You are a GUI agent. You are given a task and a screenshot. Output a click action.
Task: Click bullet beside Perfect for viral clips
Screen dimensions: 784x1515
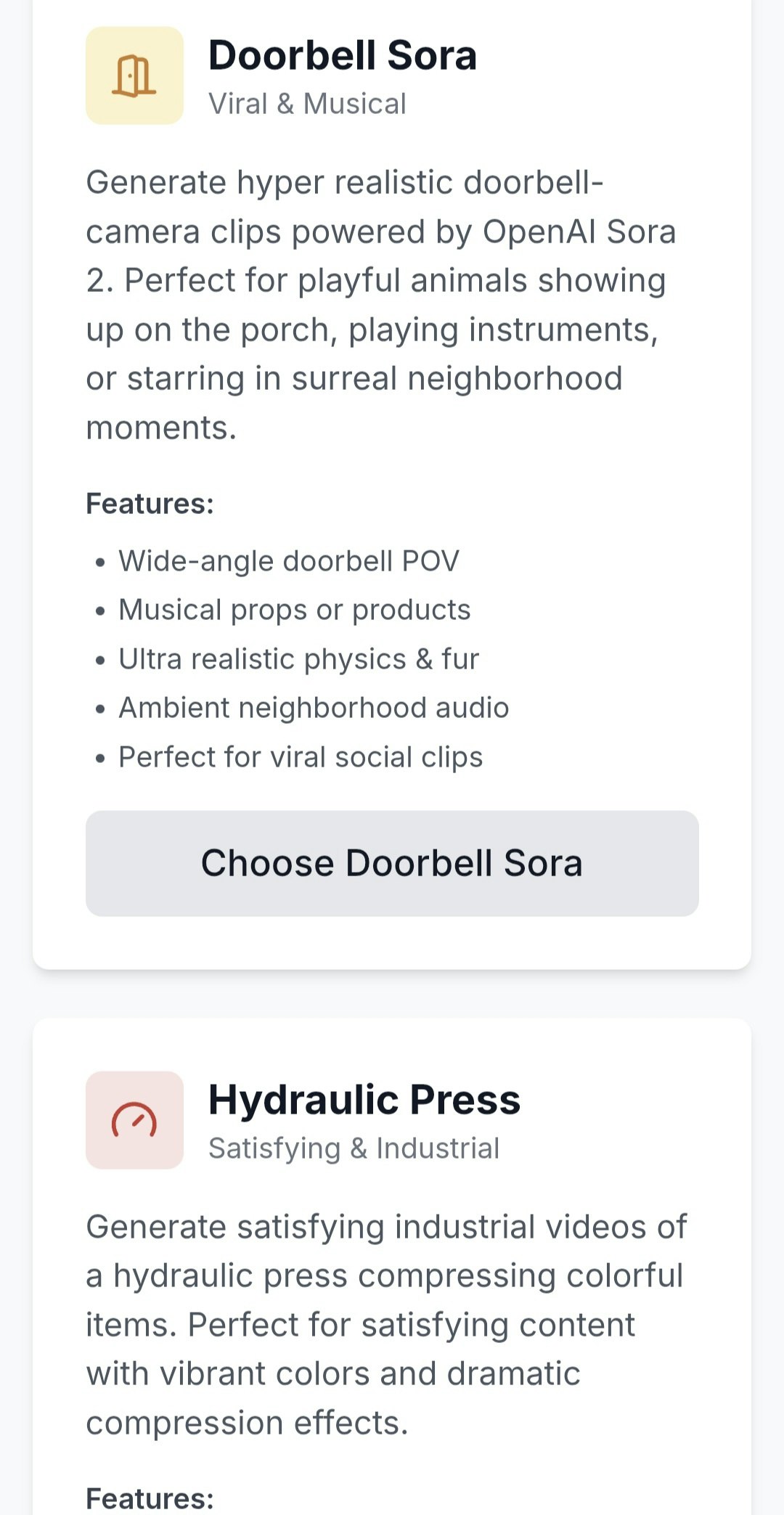100,759
